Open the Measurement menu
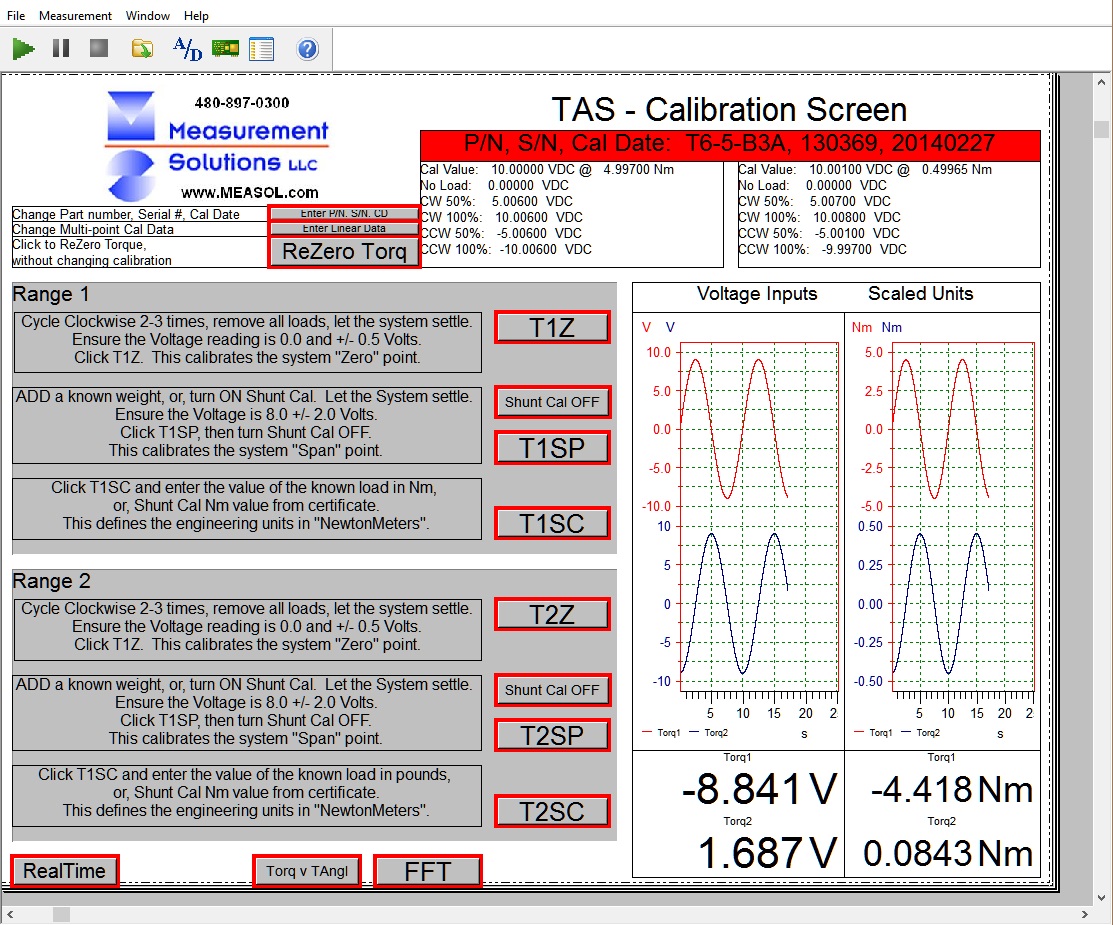Screen dimensions: 1113x925 click(75, 16)
